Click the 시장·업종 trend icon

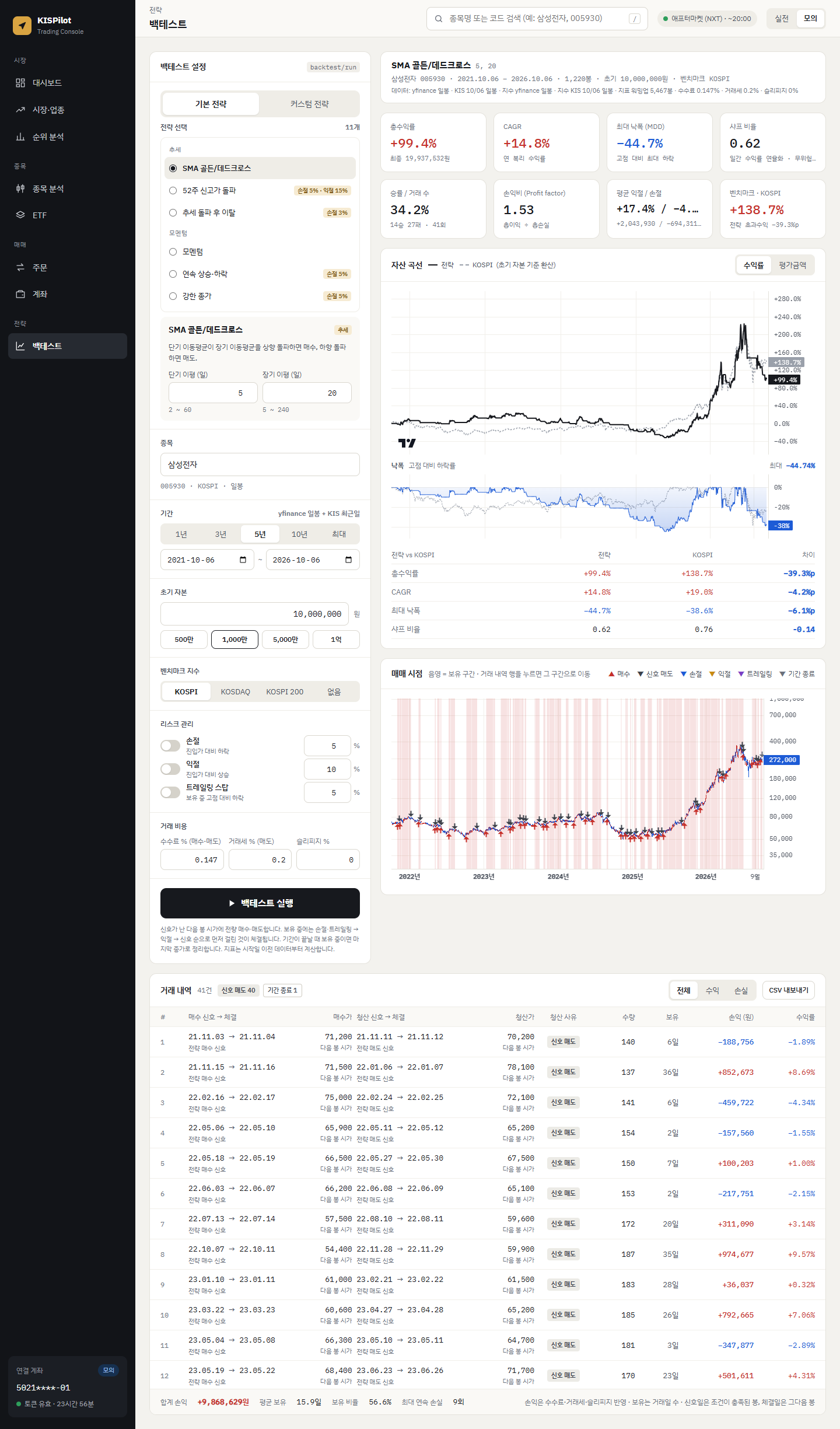[x=20, y=110]
